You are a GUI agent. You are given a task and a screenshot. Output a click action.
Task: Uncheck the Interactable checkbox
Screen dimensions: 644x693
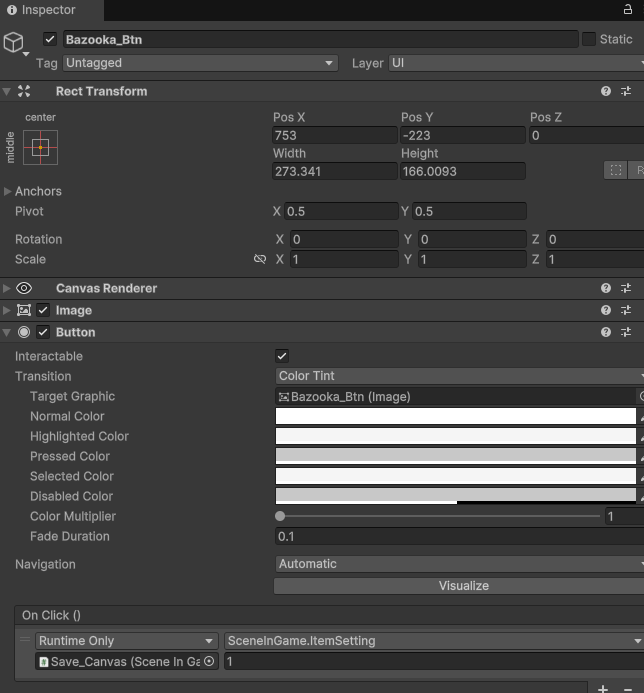click(282, 356)
